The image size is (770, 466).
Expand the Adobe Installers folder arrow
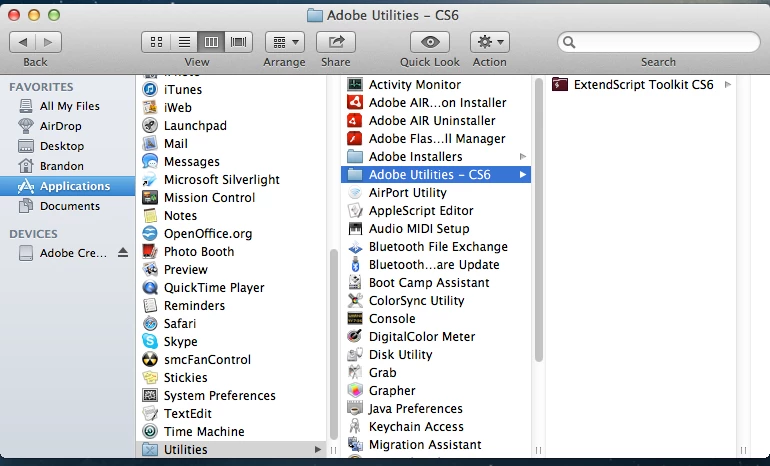click(523, 157)
